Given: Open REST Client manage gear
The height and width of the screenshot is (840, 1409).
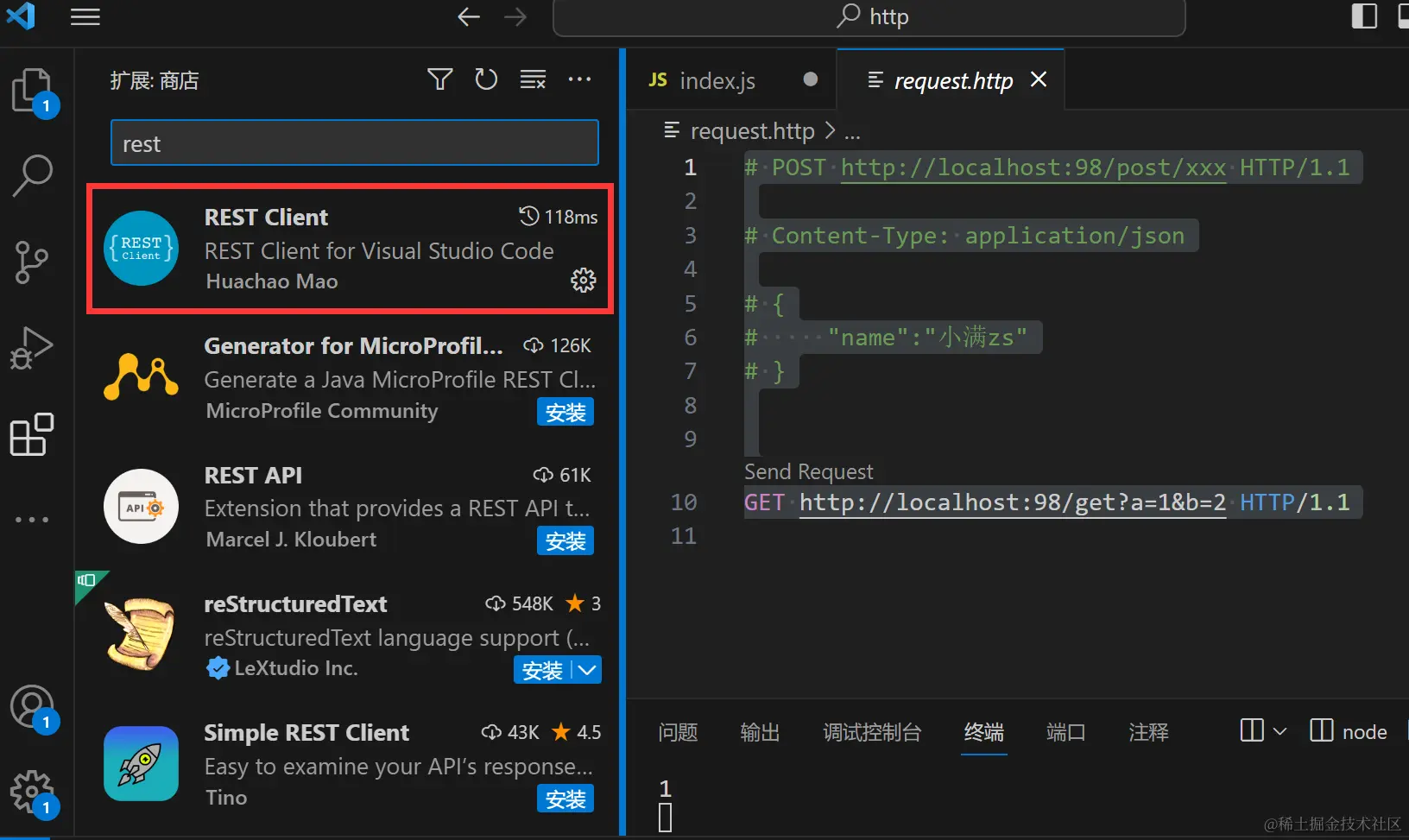Looking at the screenshot, I should (584, 280).
